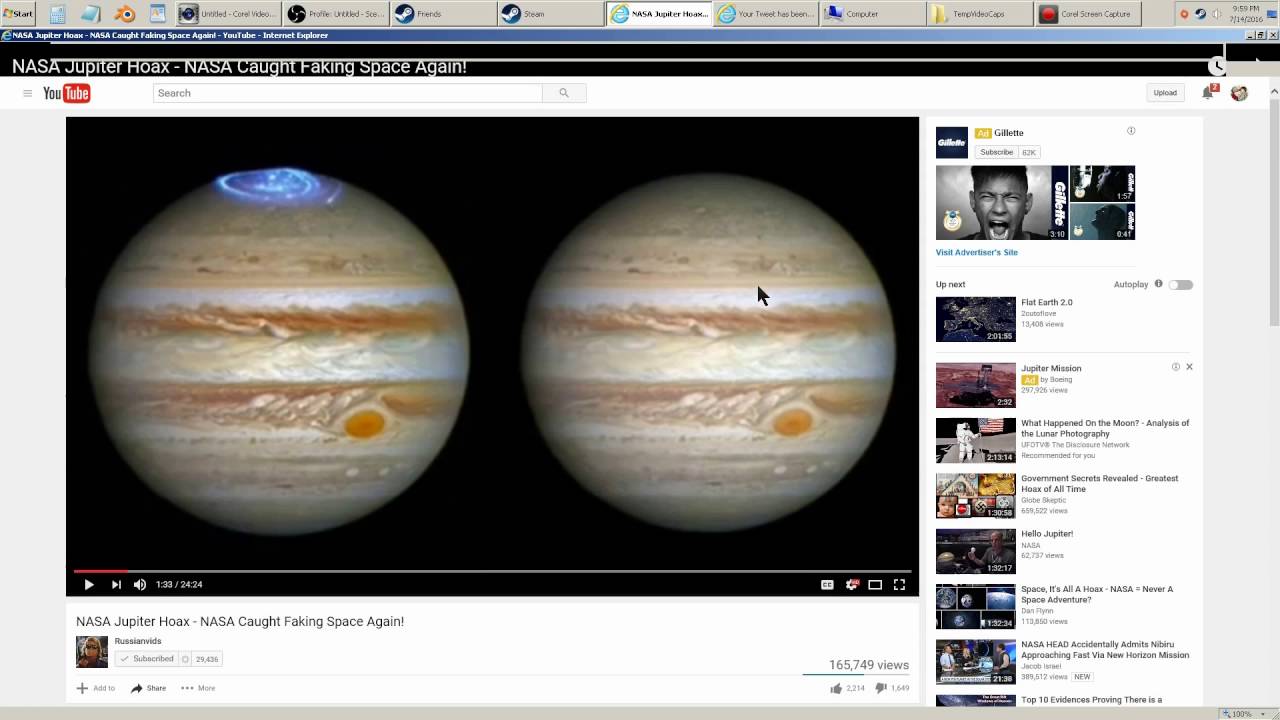This screenshot has width=1280, height=720.
Task: Switch to 'Your Tweet has been' taskbar tab
Action: [767, 14]
